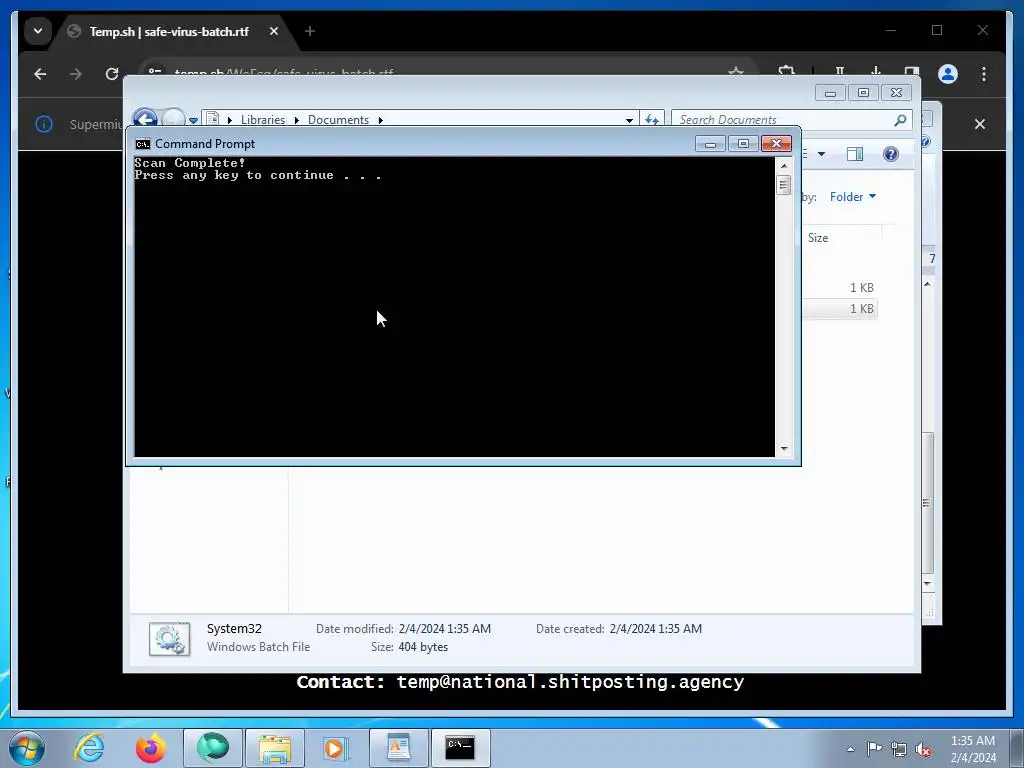The image size is (1024, 768).
Task: Bookmark this page with the star icon
Action: coord(736,71)
